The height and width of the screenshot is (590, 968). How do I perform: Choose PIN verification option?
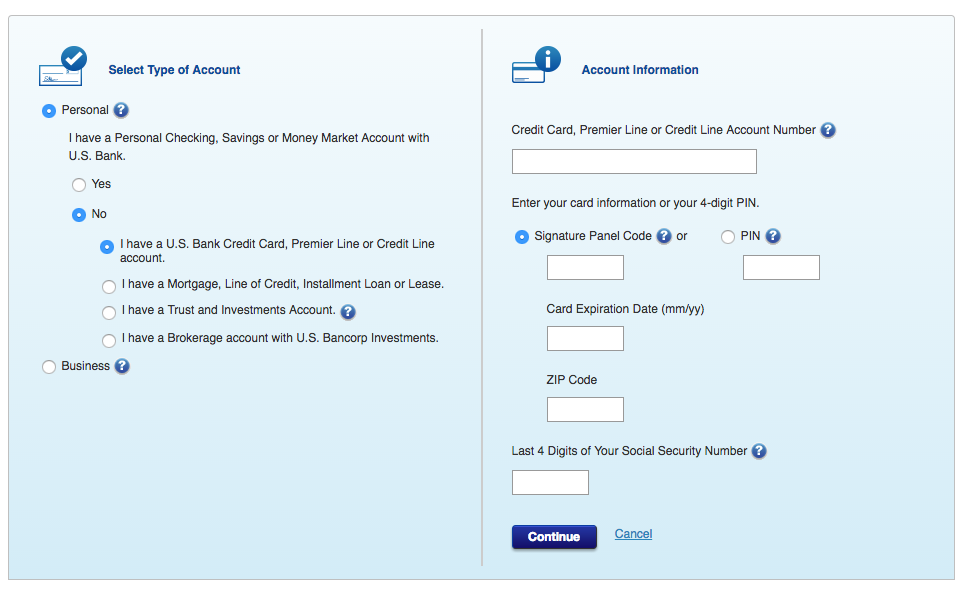(x=728, y=237)
